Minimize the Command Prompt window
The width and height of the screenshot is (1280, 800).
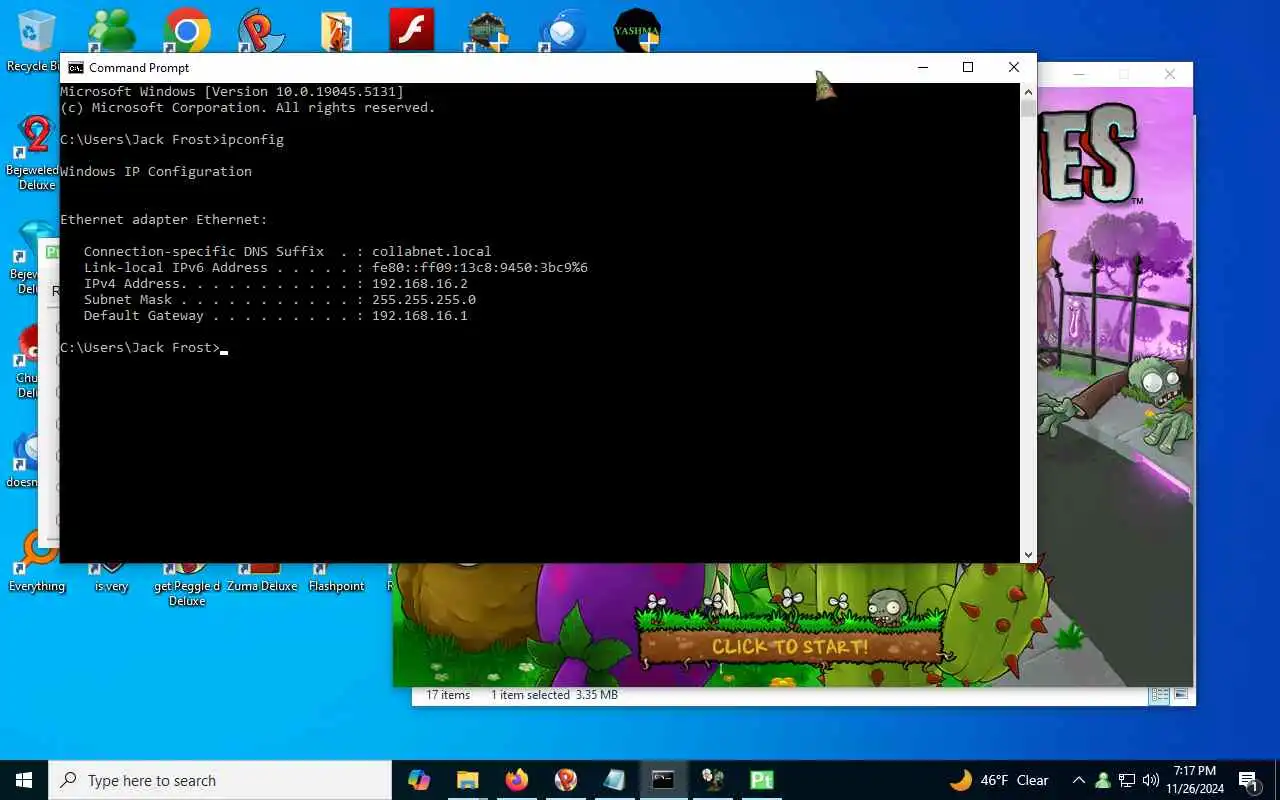tap(922, 67)
